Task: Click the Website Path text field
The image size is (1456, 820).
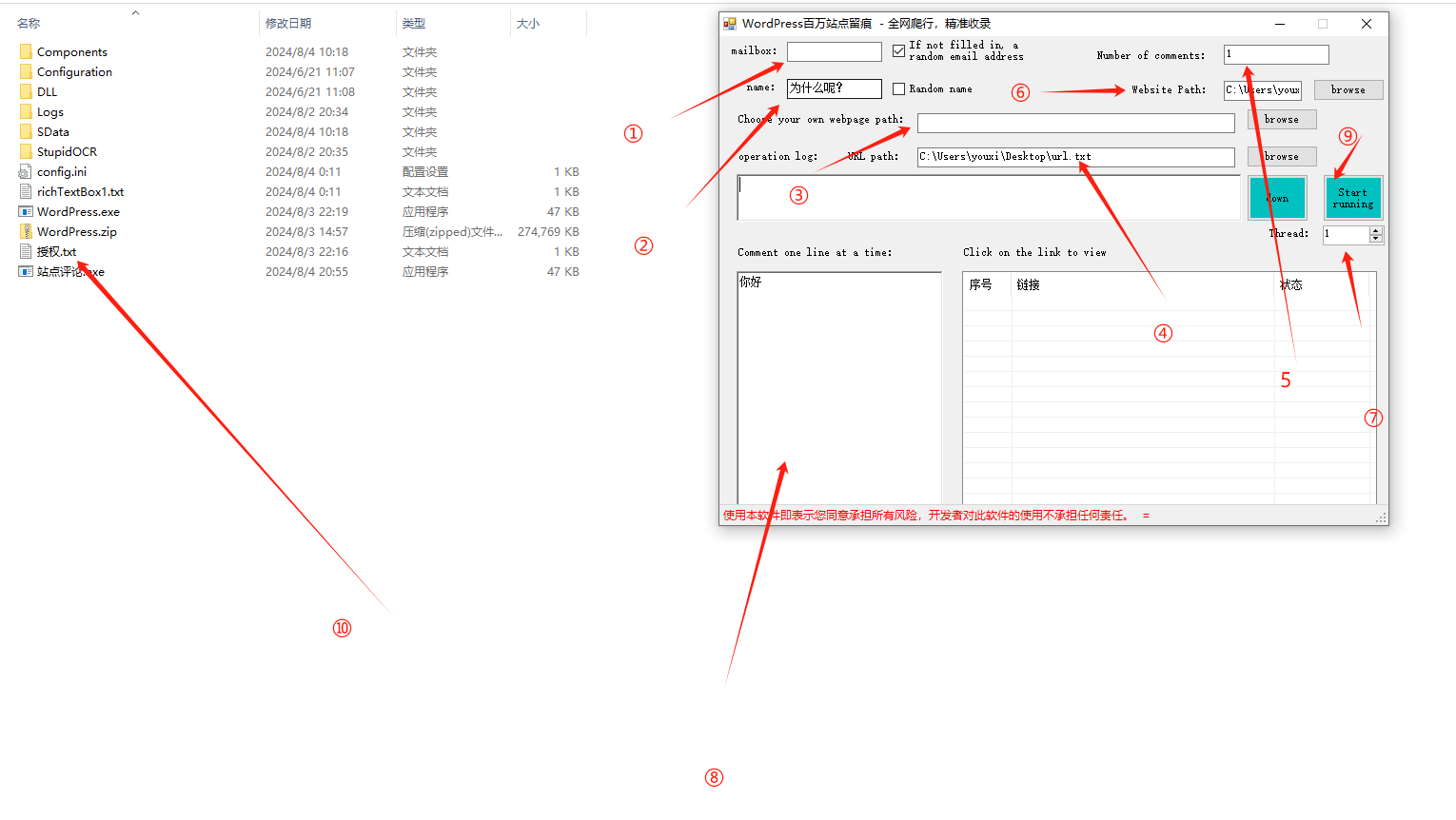Action: [x=1263, y=89]
